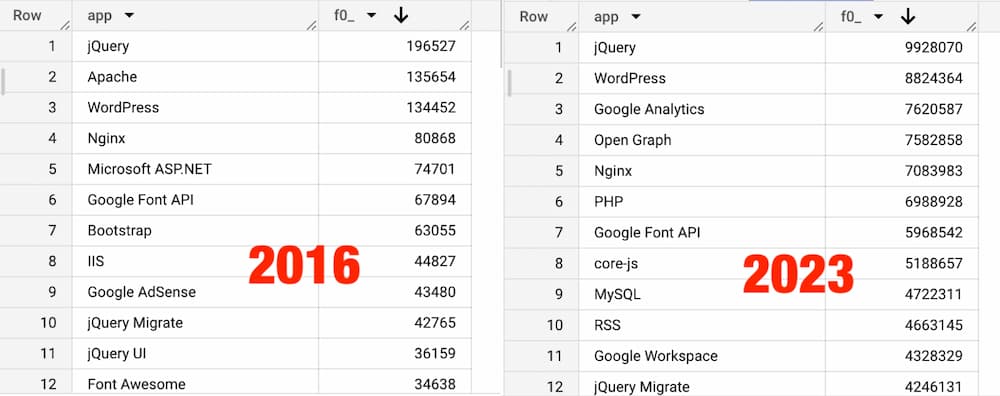Screen dimensions: 1000x396
Task: Click Row column resize handle in 2023 table
Action: pos(572,27)
